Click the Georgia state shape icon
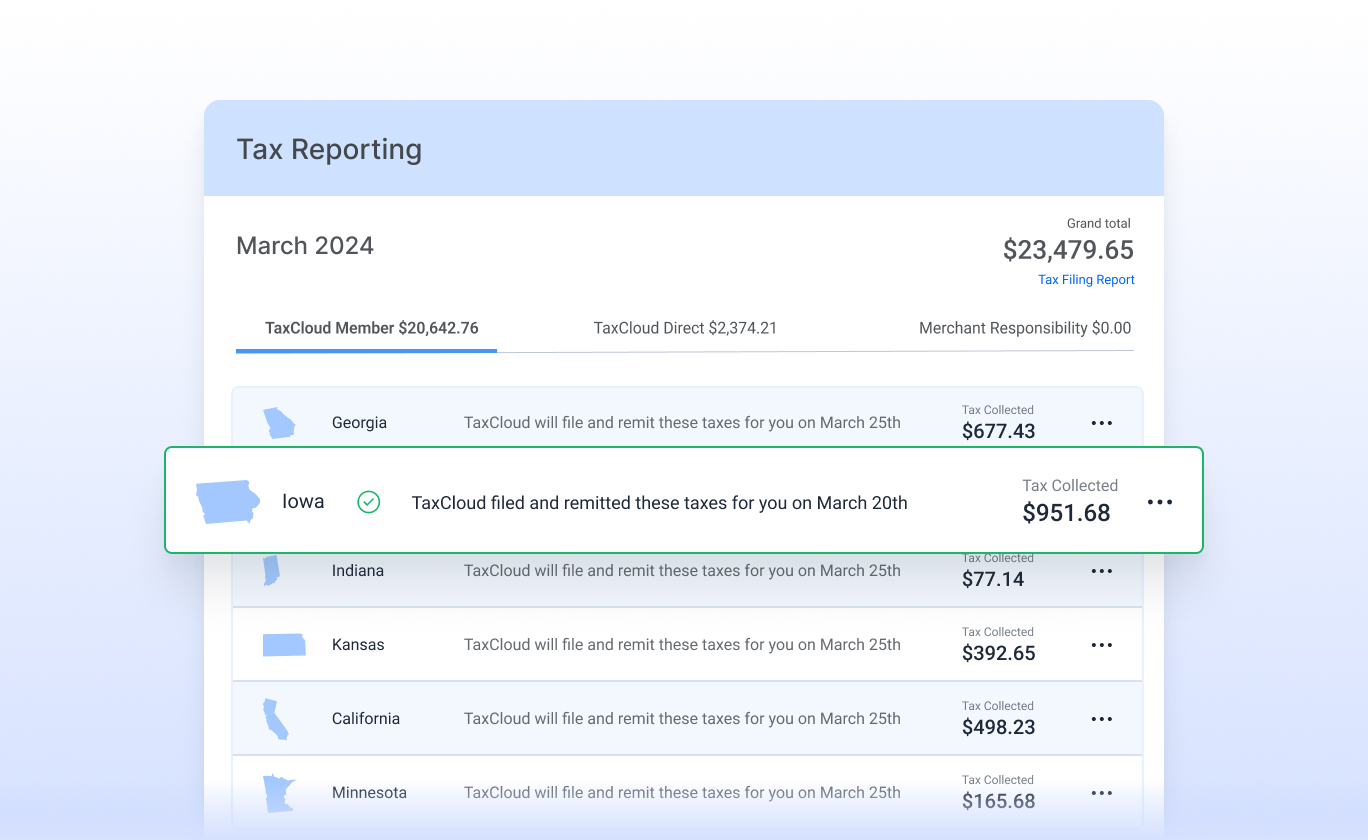Screen dimensions: 1368x840 tap(279, 423)
